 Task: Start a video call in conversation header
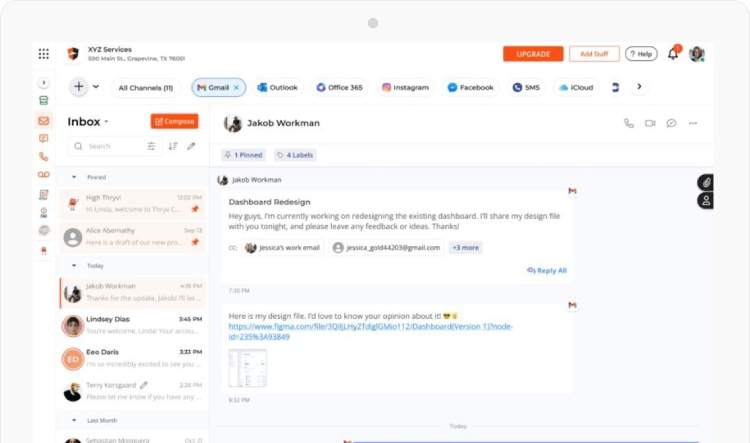tap(650, 124)
